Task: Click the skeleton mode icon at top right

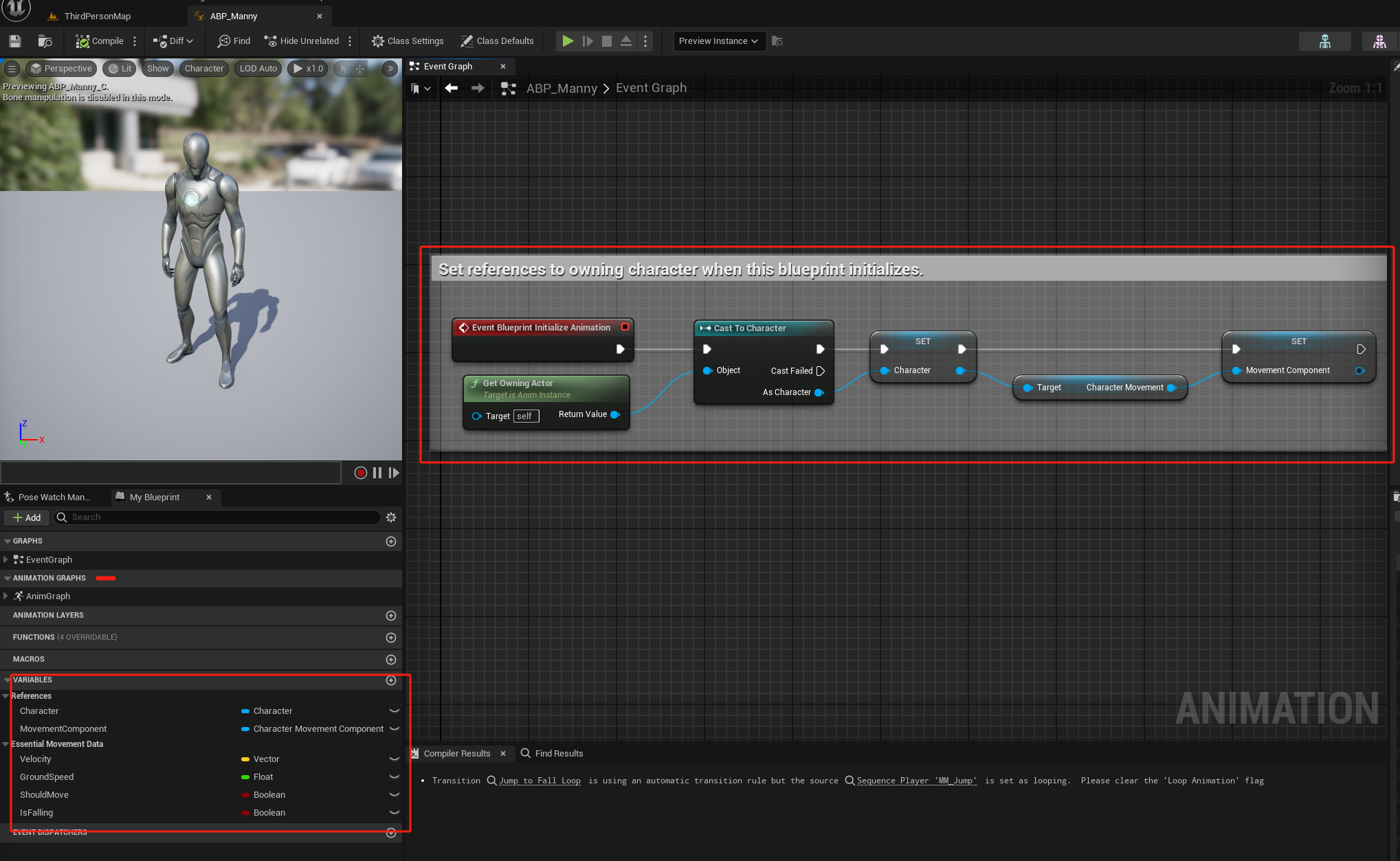Action: (x=1324, y=41)
